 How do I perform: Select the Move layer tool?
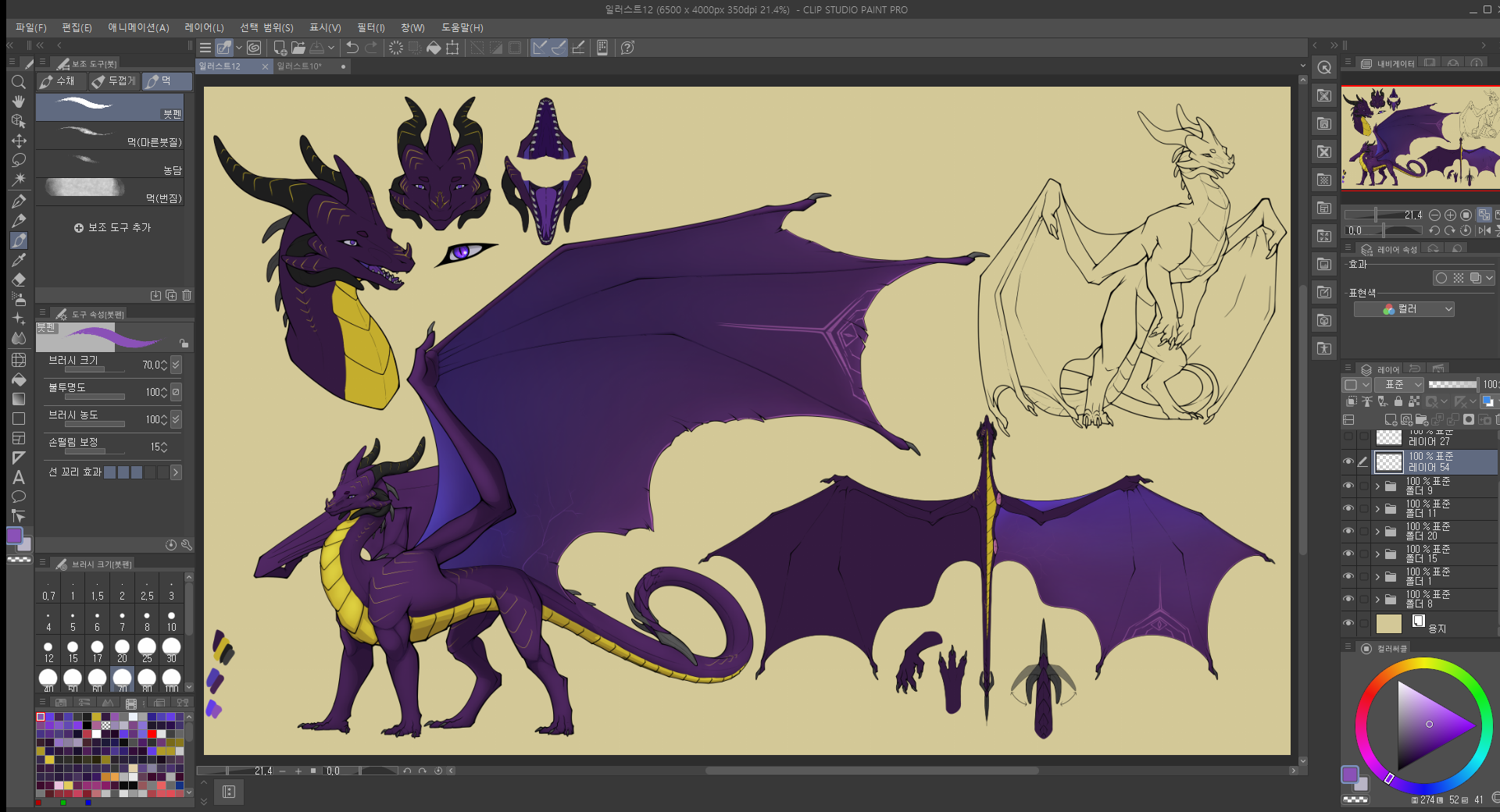pos(19,141)
